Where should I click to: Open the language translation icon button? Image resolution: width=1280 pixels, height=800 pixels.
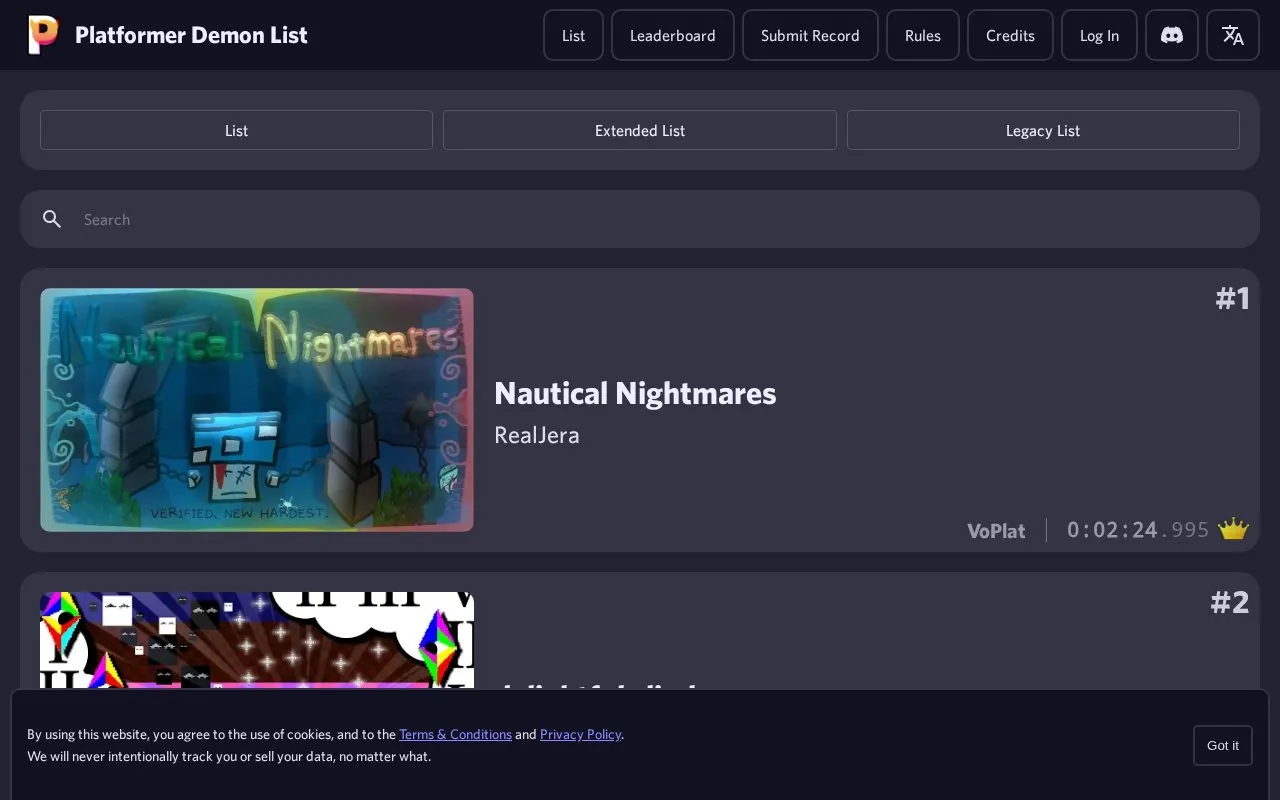pyautogui.click(x=1233, y=35)
